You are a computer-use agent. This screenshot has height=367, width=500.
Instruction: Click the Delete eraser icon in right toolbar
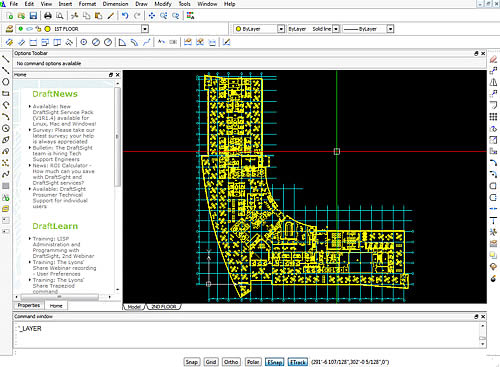click(x=493, y=59)
